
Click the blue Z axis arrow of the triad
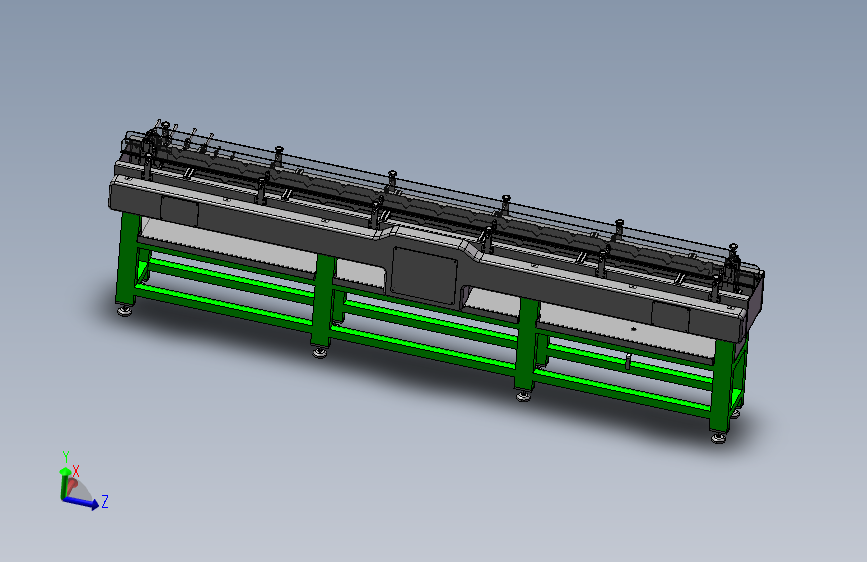point(81,502)
